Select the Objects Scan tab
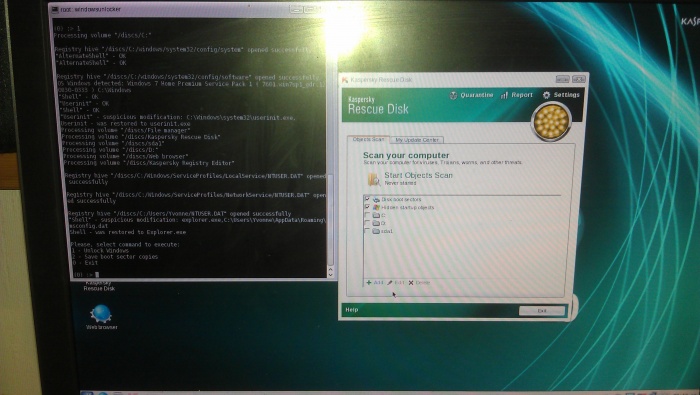The height and width of the screenshot is (395, 700). (x=368, y=139)
